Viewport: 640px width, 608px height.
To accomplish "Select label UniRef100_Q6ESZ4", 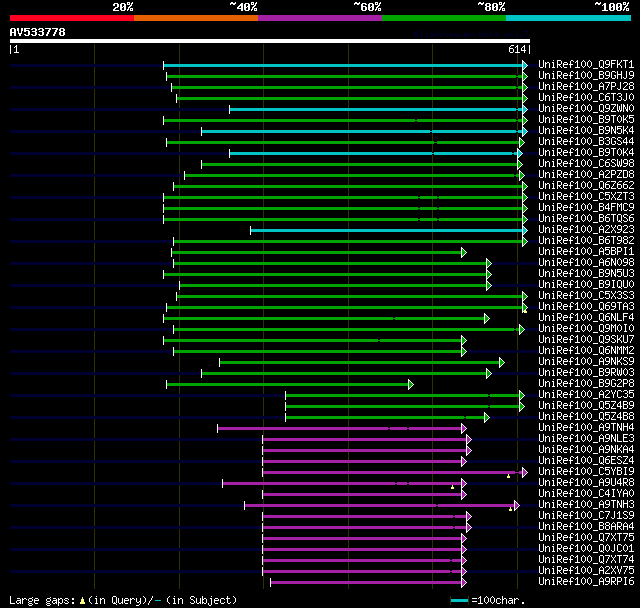I will coord(586,461).
